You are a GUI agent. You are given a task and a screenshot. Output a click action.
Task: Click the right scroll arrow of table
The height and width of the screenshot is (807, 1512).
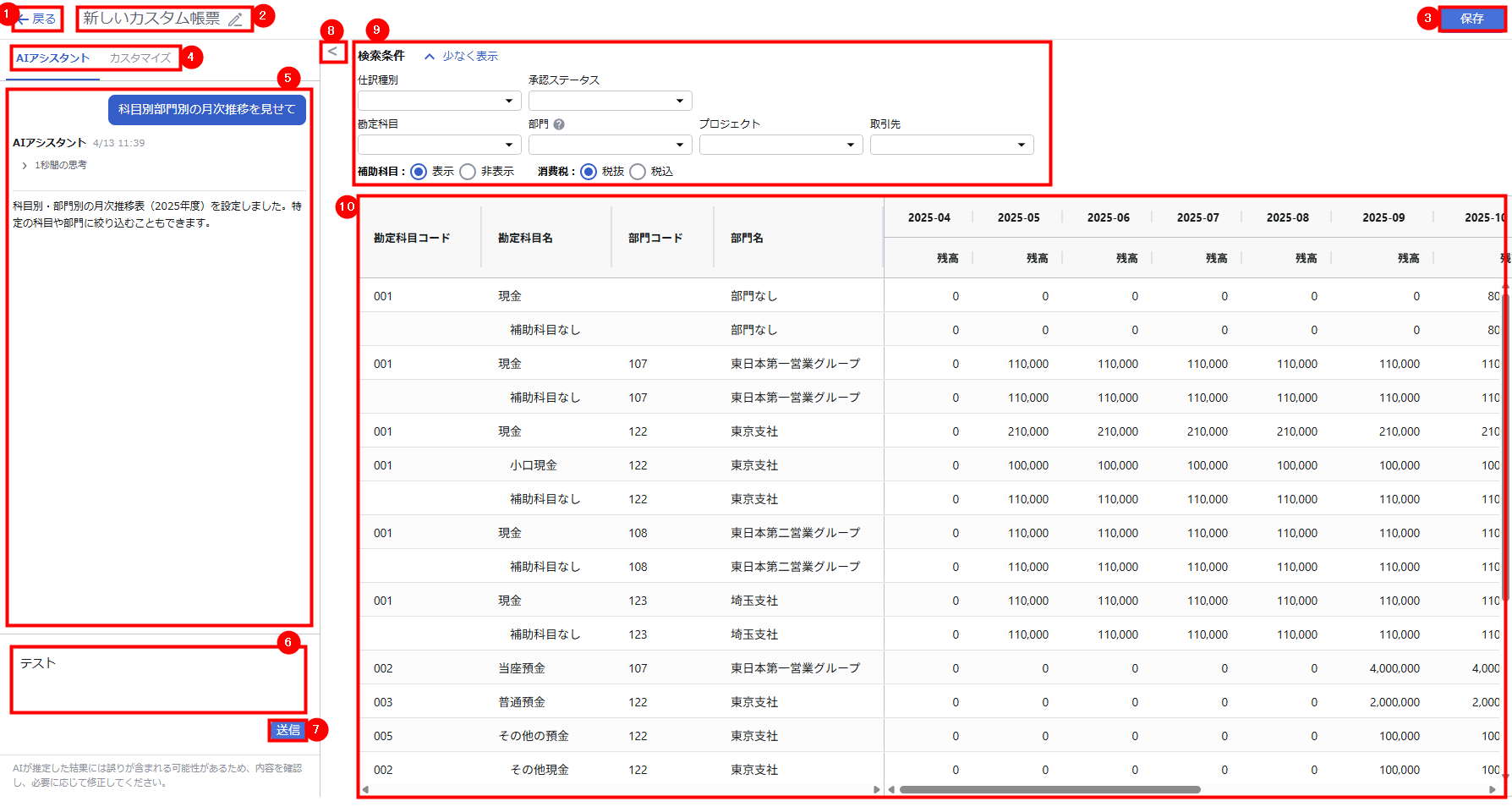(1493, 790)
